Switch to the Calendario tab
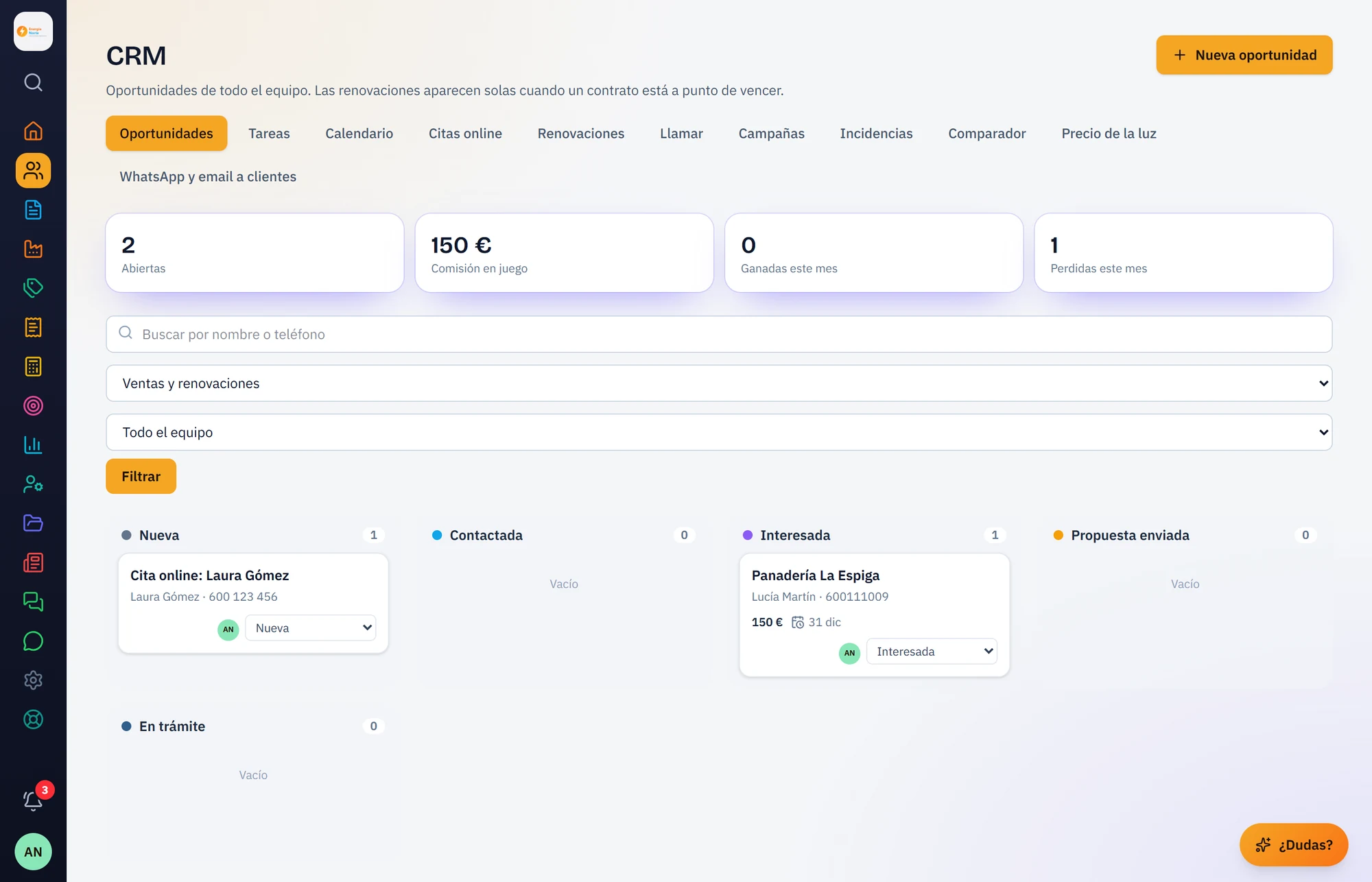 pos(359,133)
